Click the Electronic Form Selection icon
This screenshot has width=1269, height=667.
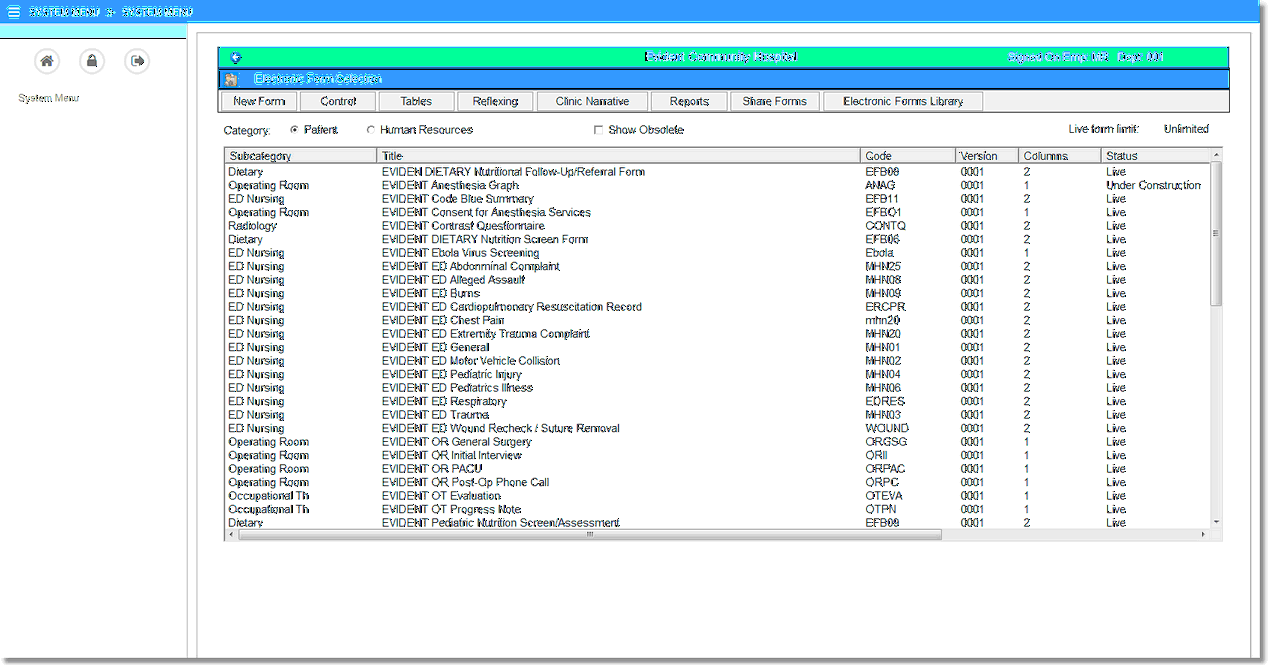(232, 79)
